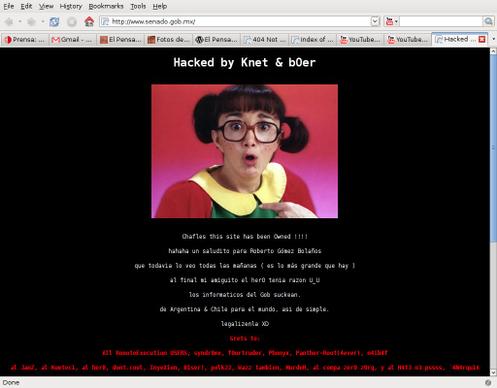Click the status bar icon at right
The image size is (497, 388).
(x=488, y=382)
